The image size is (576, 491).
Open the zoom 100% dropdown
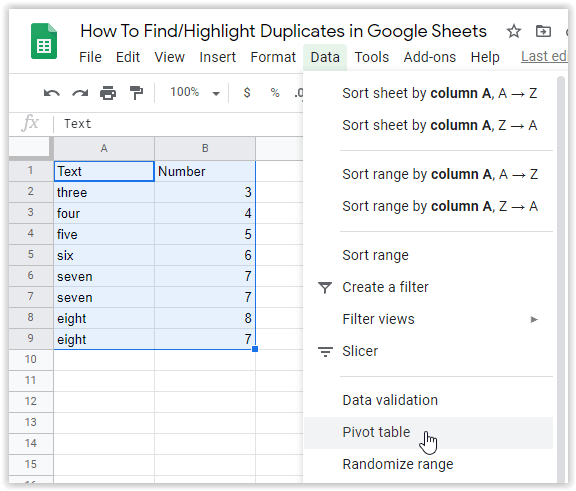click(195, 92)
